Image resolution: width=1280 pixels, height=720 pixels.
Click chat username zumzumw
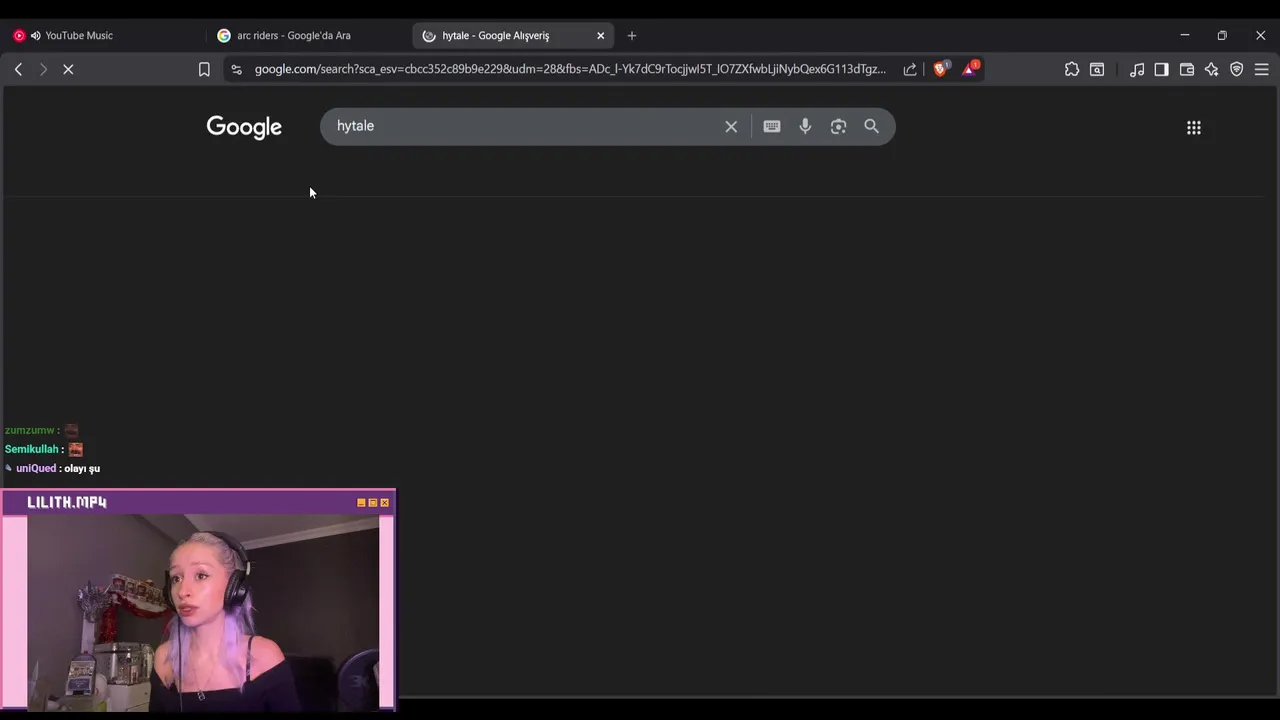coord(29,430)
